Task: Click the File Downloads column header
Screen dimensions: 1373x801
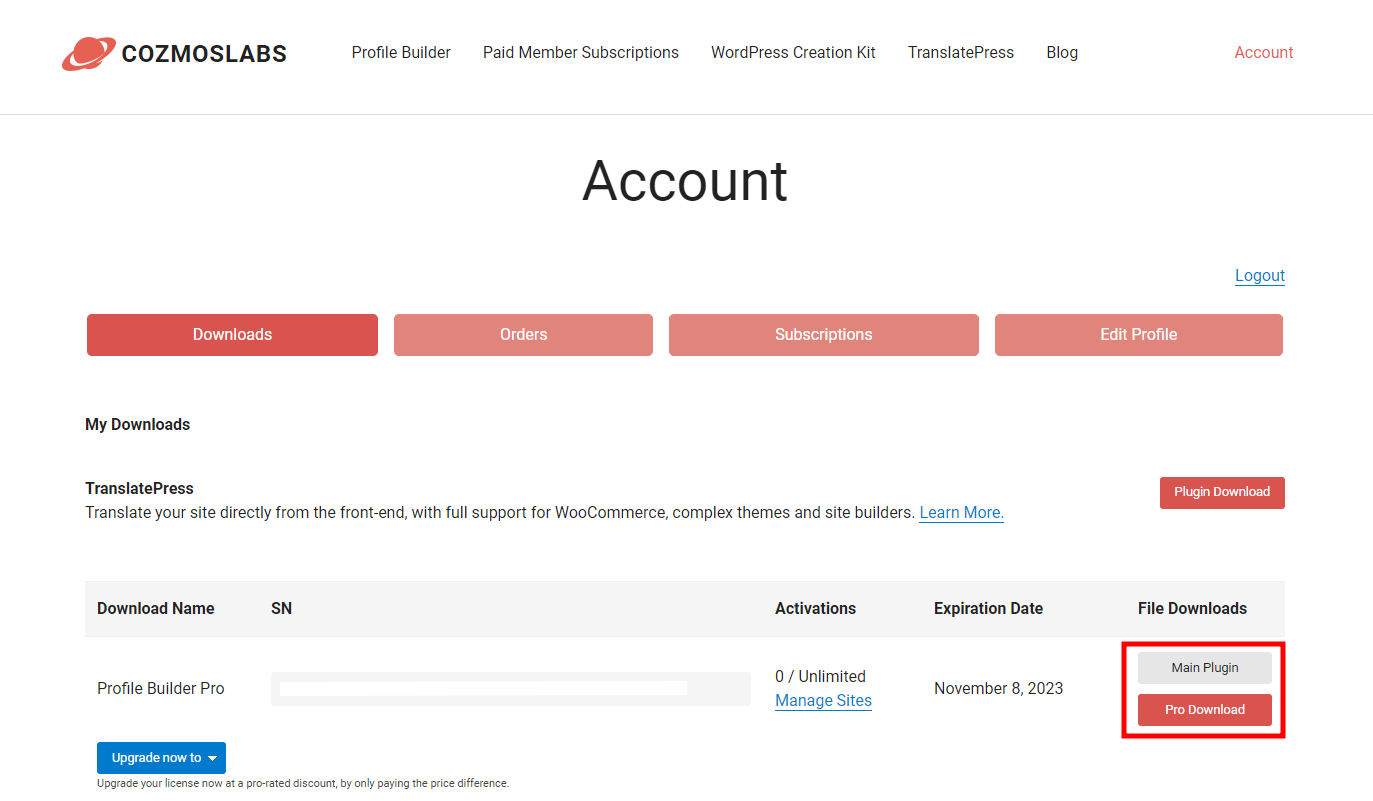Action: (x=1192, y=608)
